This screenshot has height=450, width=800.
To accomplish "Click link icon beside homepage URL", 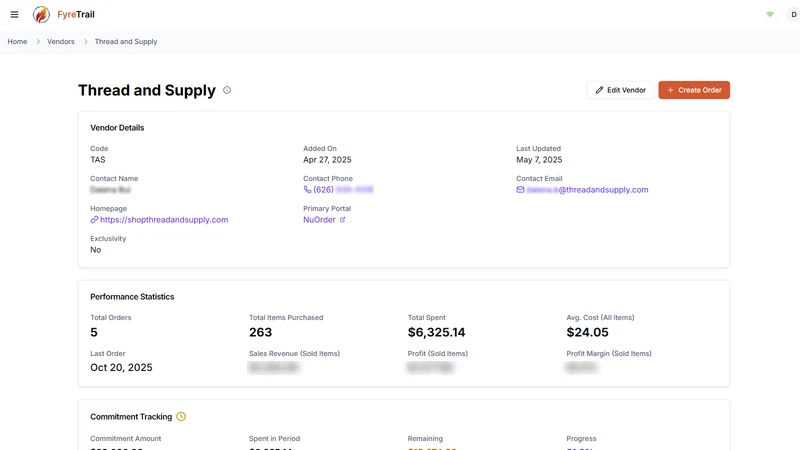I will click(94, 219).
